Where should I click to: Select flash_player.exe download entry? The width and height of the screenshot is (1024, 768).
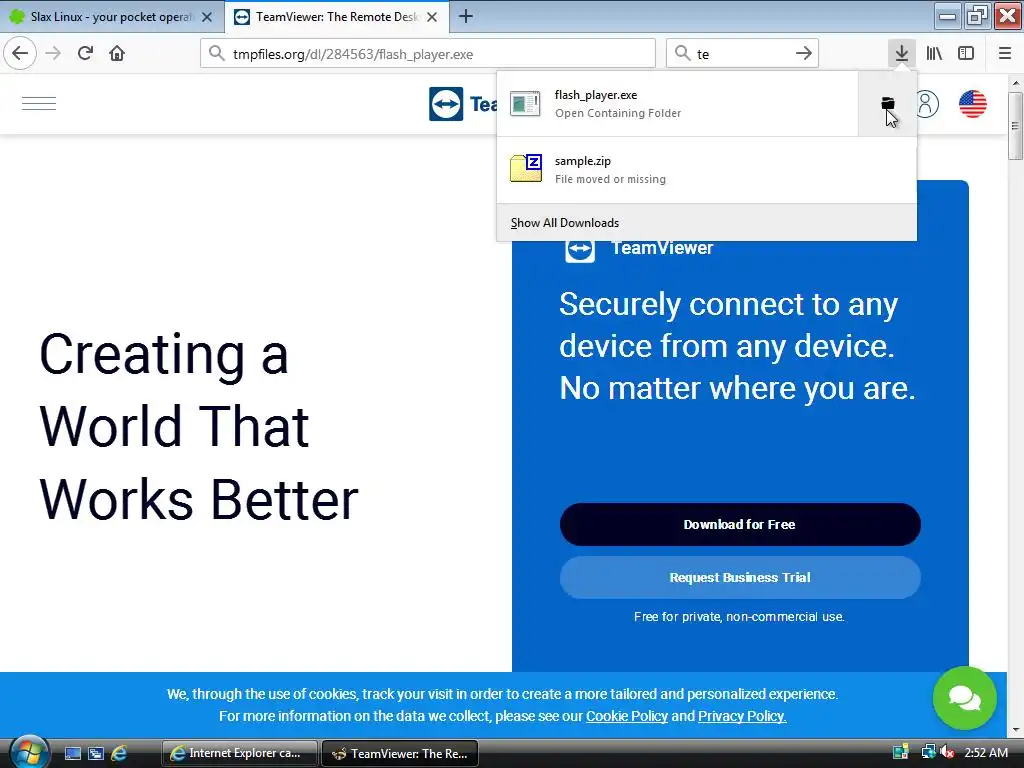tap(677, 104)
